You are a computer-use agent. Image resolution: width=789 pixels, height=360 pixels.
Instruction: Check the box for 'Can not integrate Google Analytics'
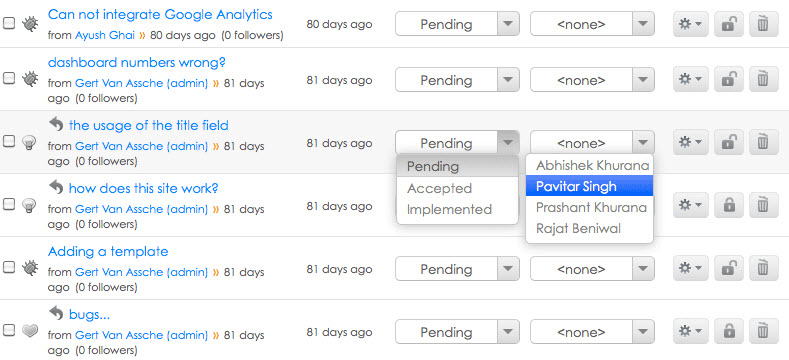[9, 23]
